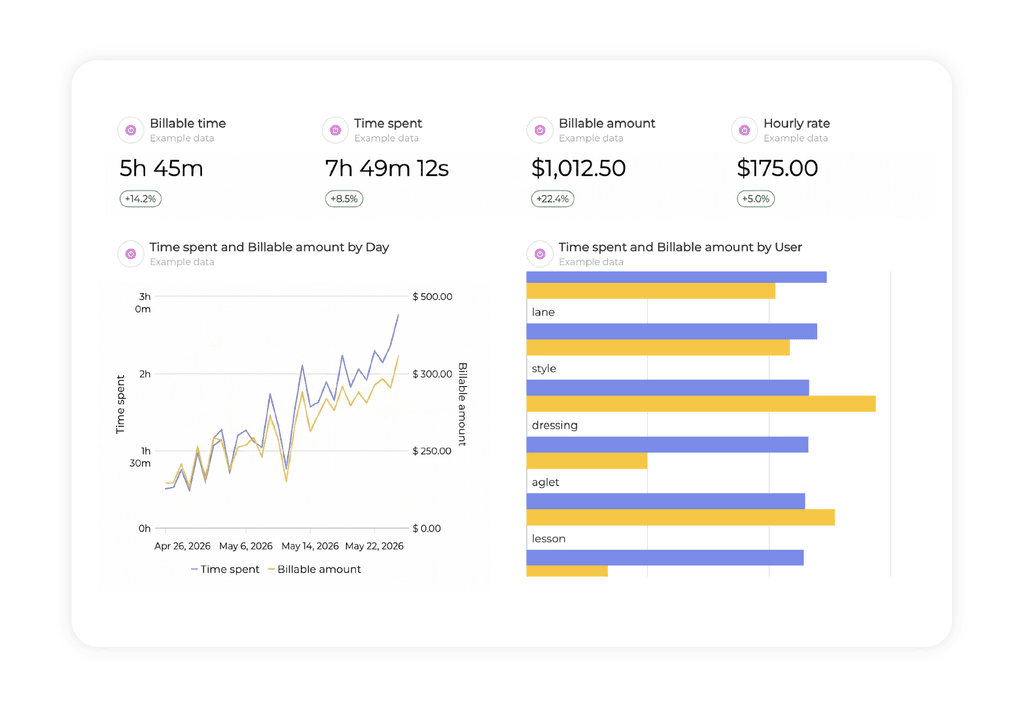The height and width of the screenshot is (707, 1024).
Task: Click the "Apr 26, 2026" date axis label
Action: 182,546
